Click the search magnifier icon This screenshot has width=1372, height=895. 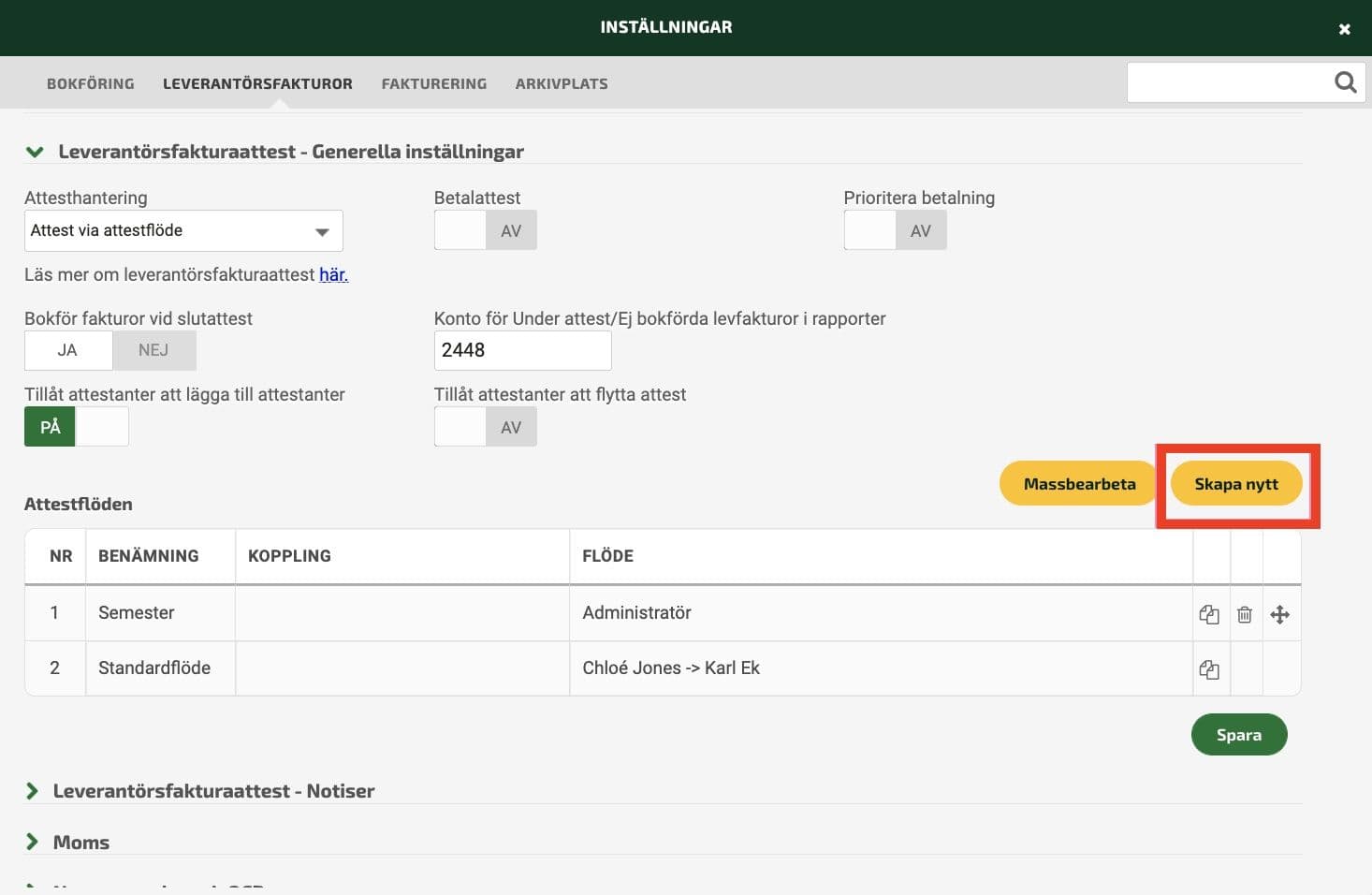click(x=1345, y=82)
